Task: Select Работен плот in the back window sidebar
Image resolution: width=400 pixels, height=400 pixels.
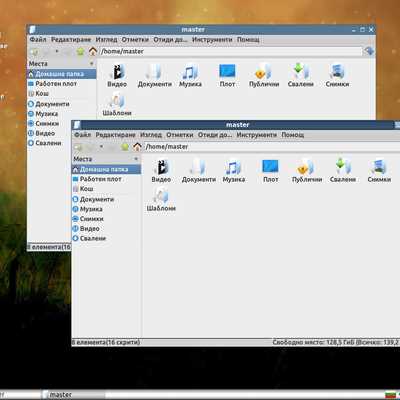Action: tap(62, 84)
